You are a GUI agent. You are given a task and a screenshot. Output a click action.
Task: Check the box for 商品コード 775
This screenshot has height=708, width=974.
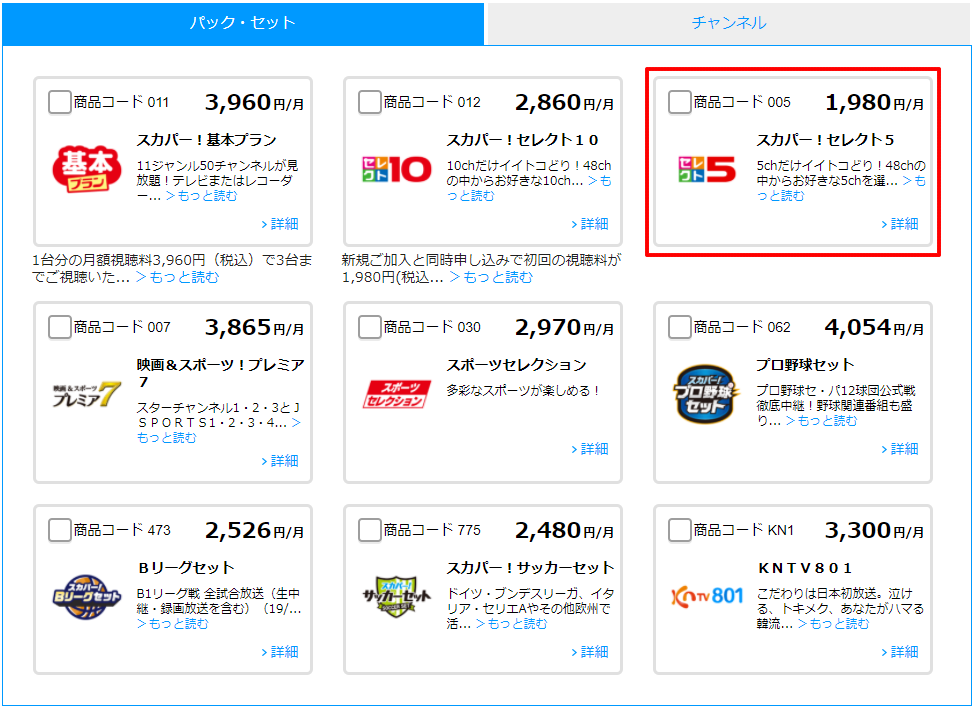coord(370,530)
